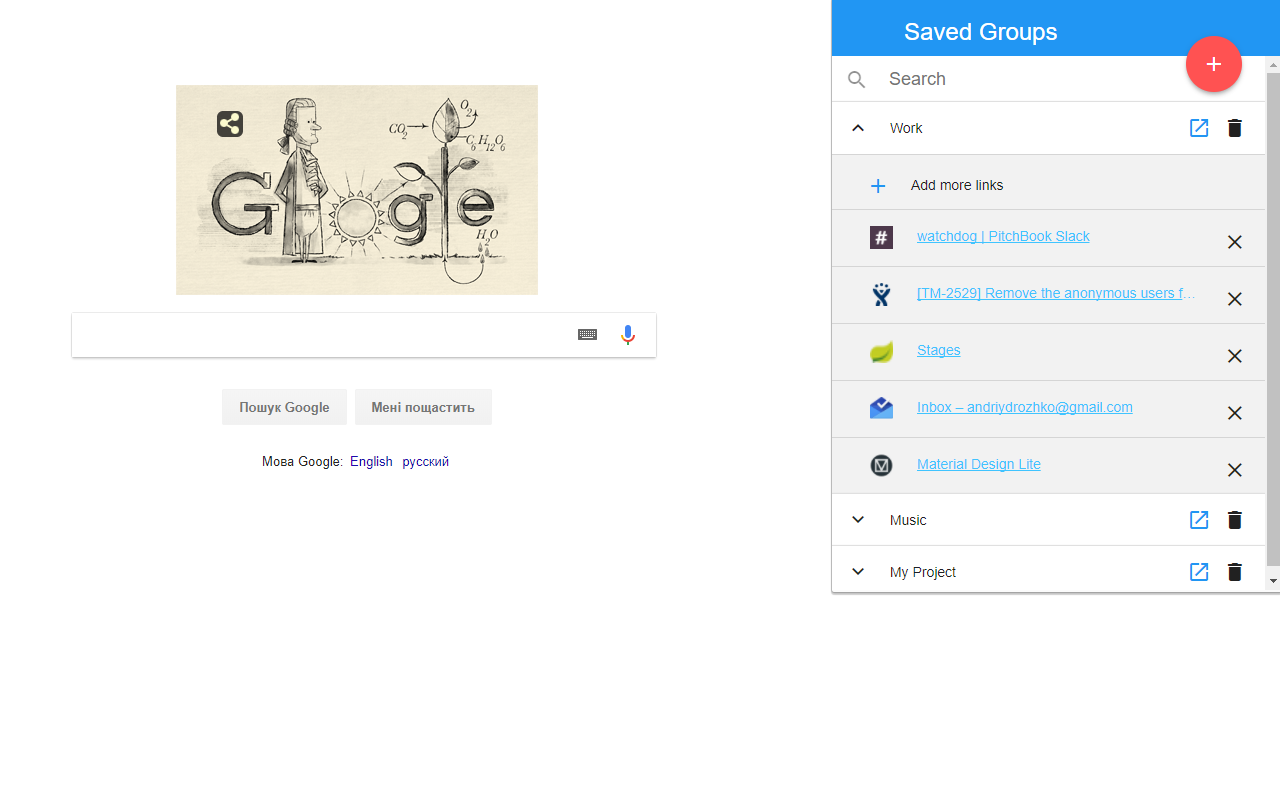Expand the My Project group
1280x800 pixels.
tap(857, 571)
